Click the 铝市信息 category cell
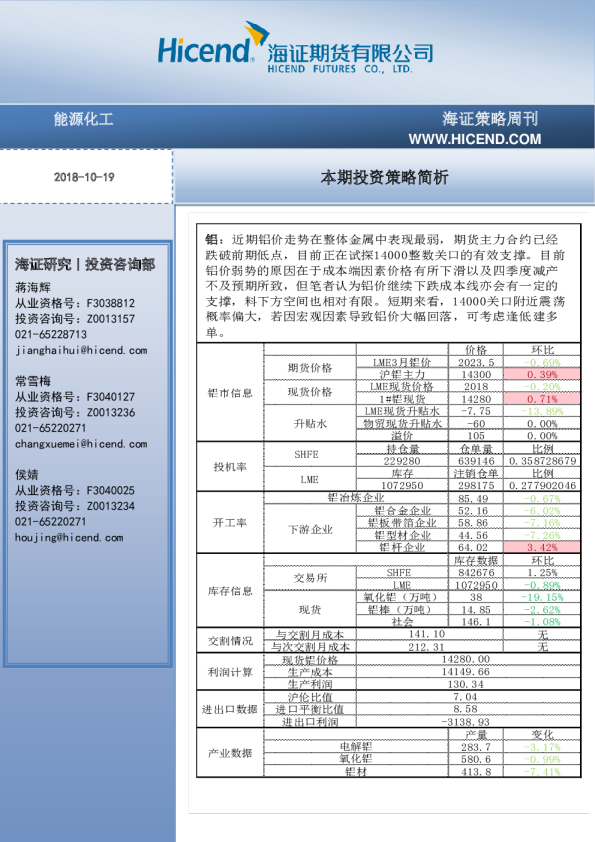Viewport: 595px width, 842px height. click(x=230, y=393)
